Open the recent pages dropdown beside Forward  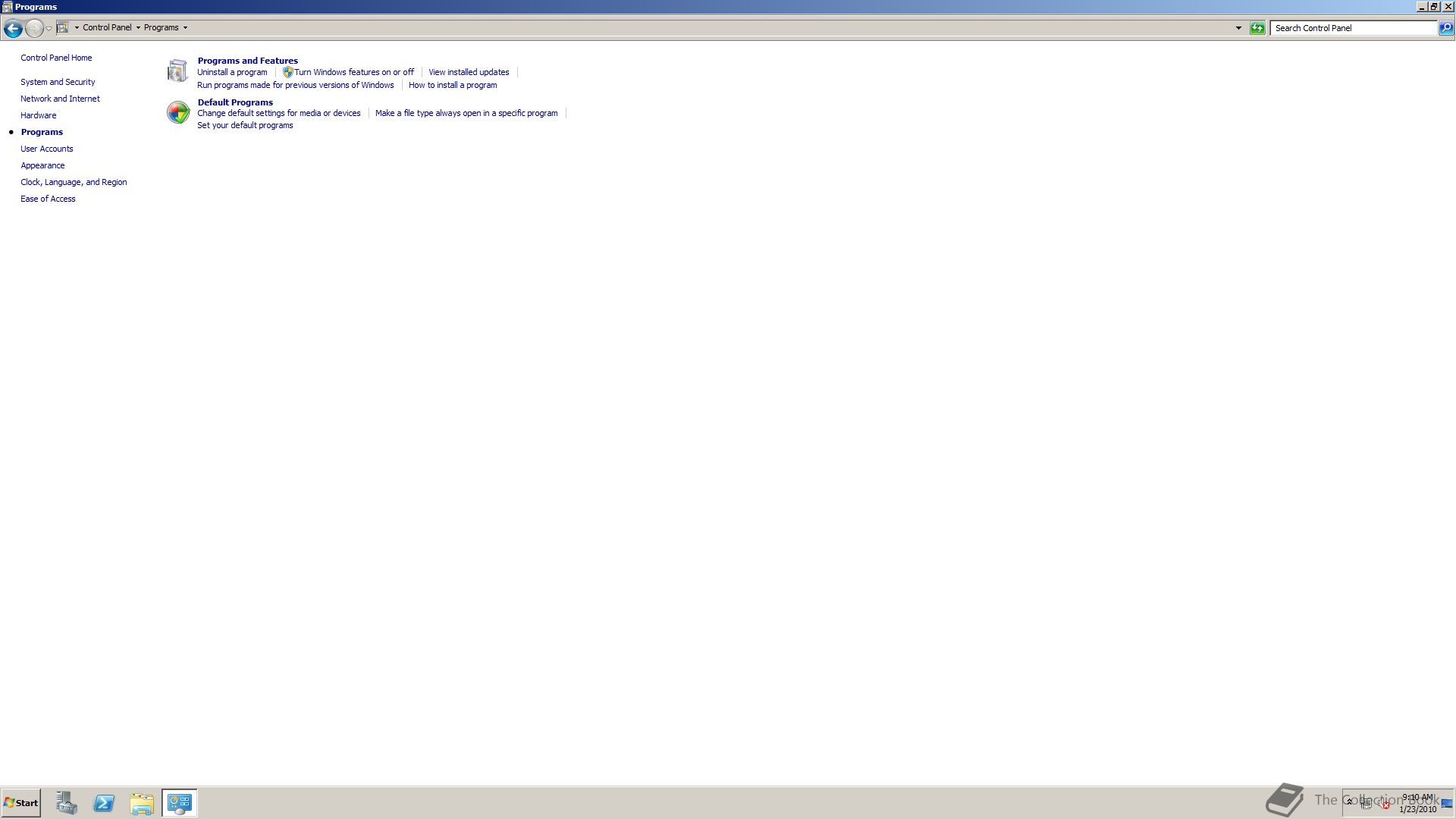coord(49,28)
